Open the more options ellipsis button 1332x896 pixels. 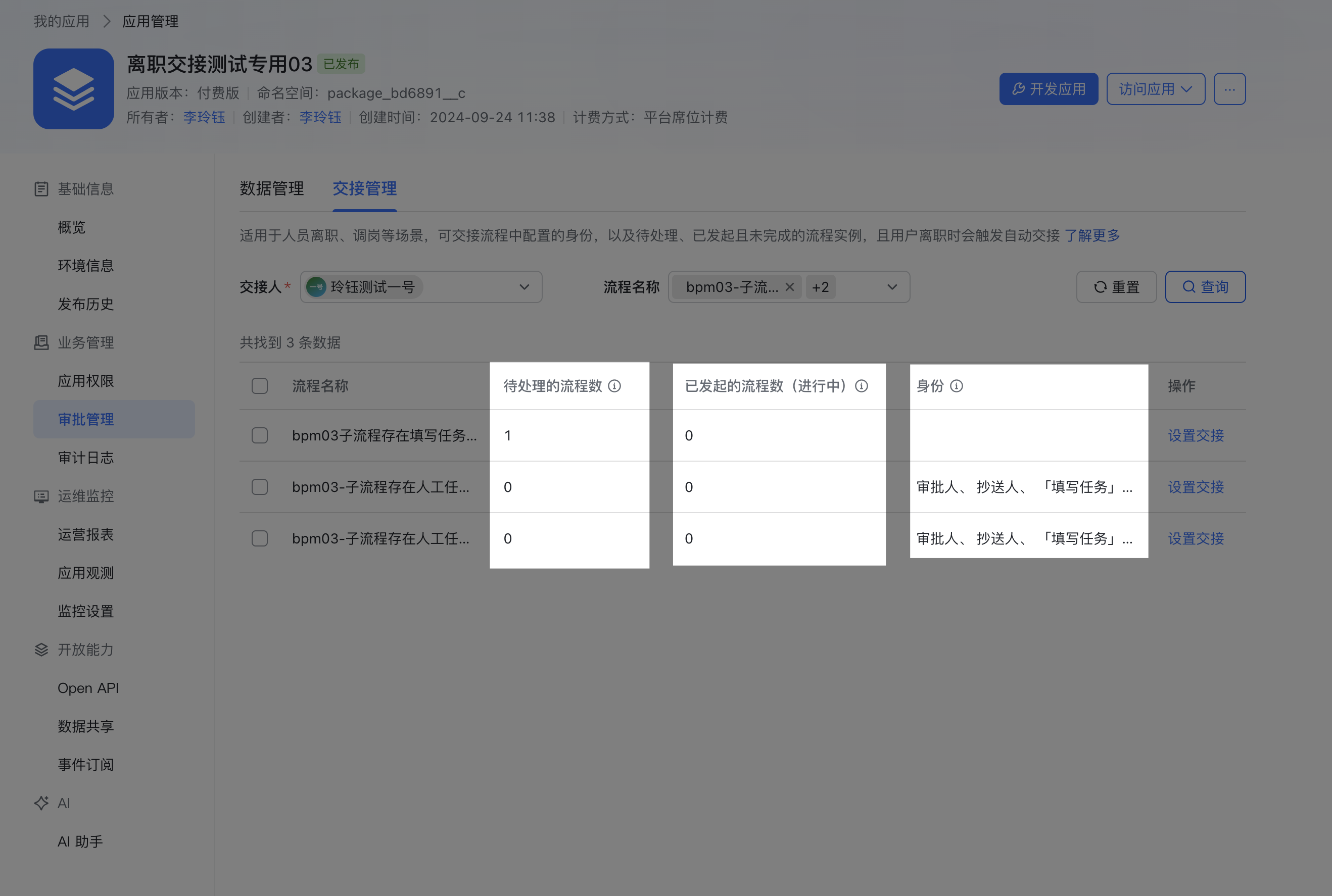pos(1229,89)
